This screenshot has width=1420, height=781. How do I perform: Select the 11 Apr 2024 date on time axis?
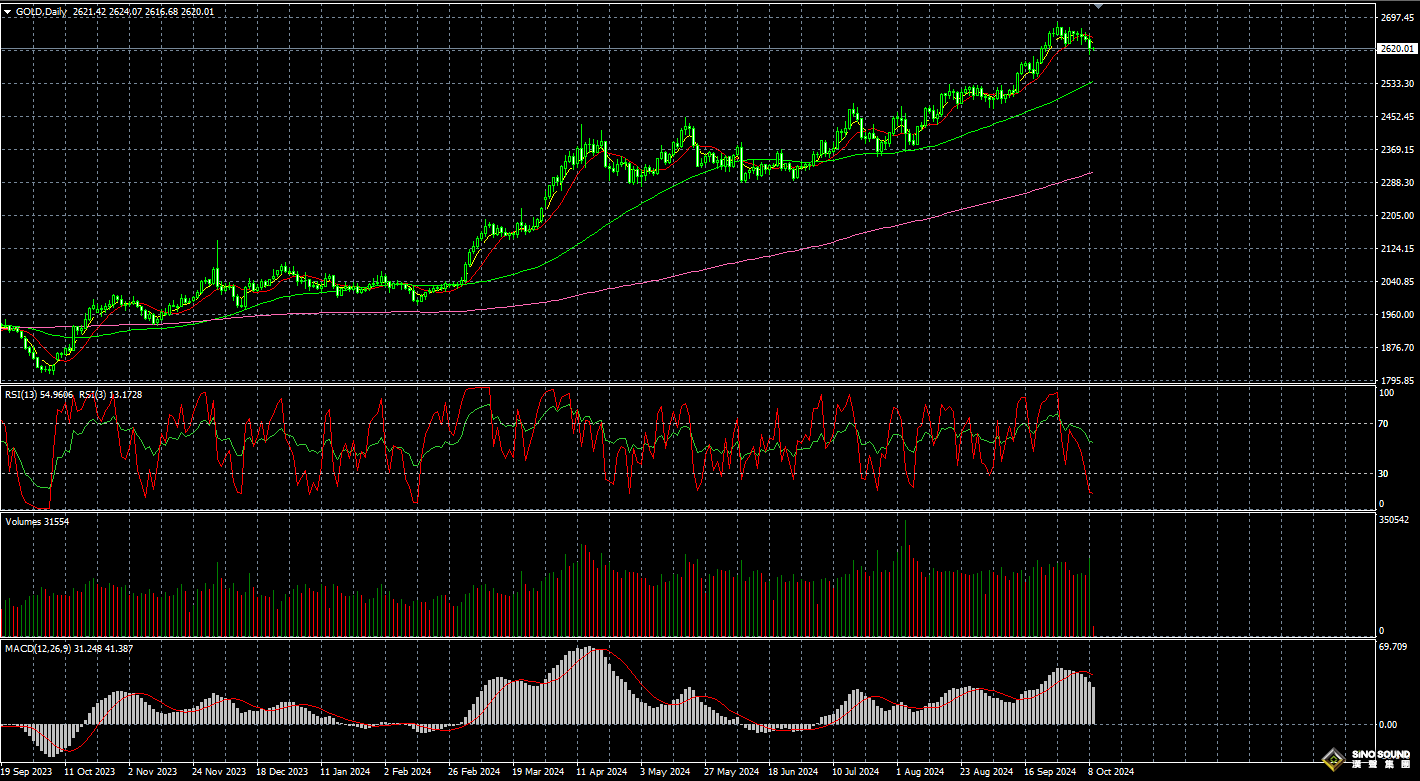coord(602,772)
